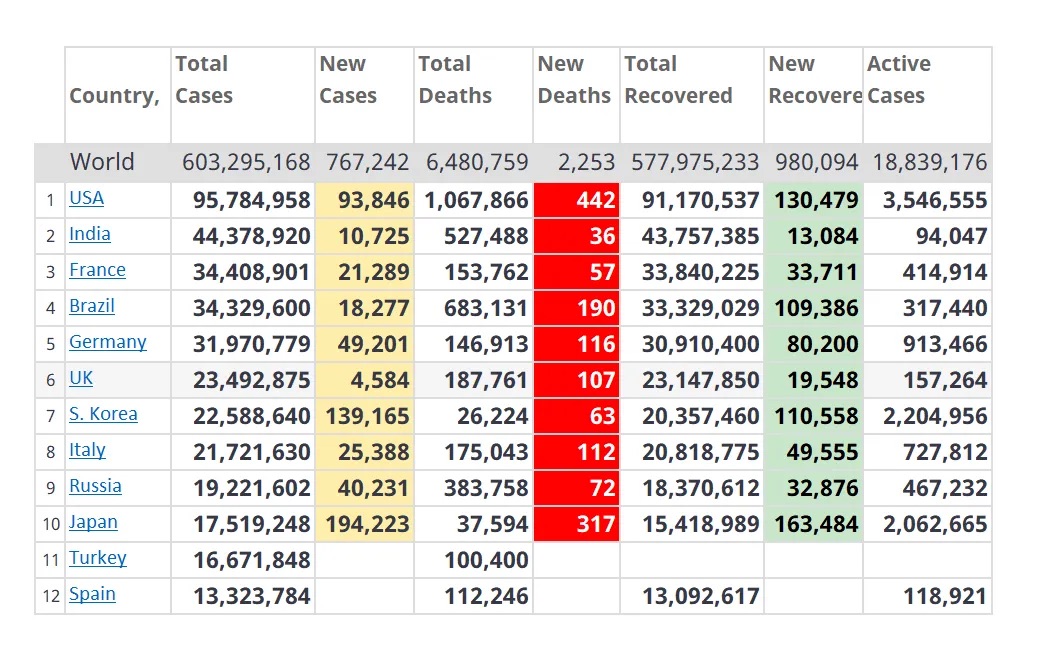1037x661 pixels.
Task: Open the Spain country link
Action: pos(93,595)
